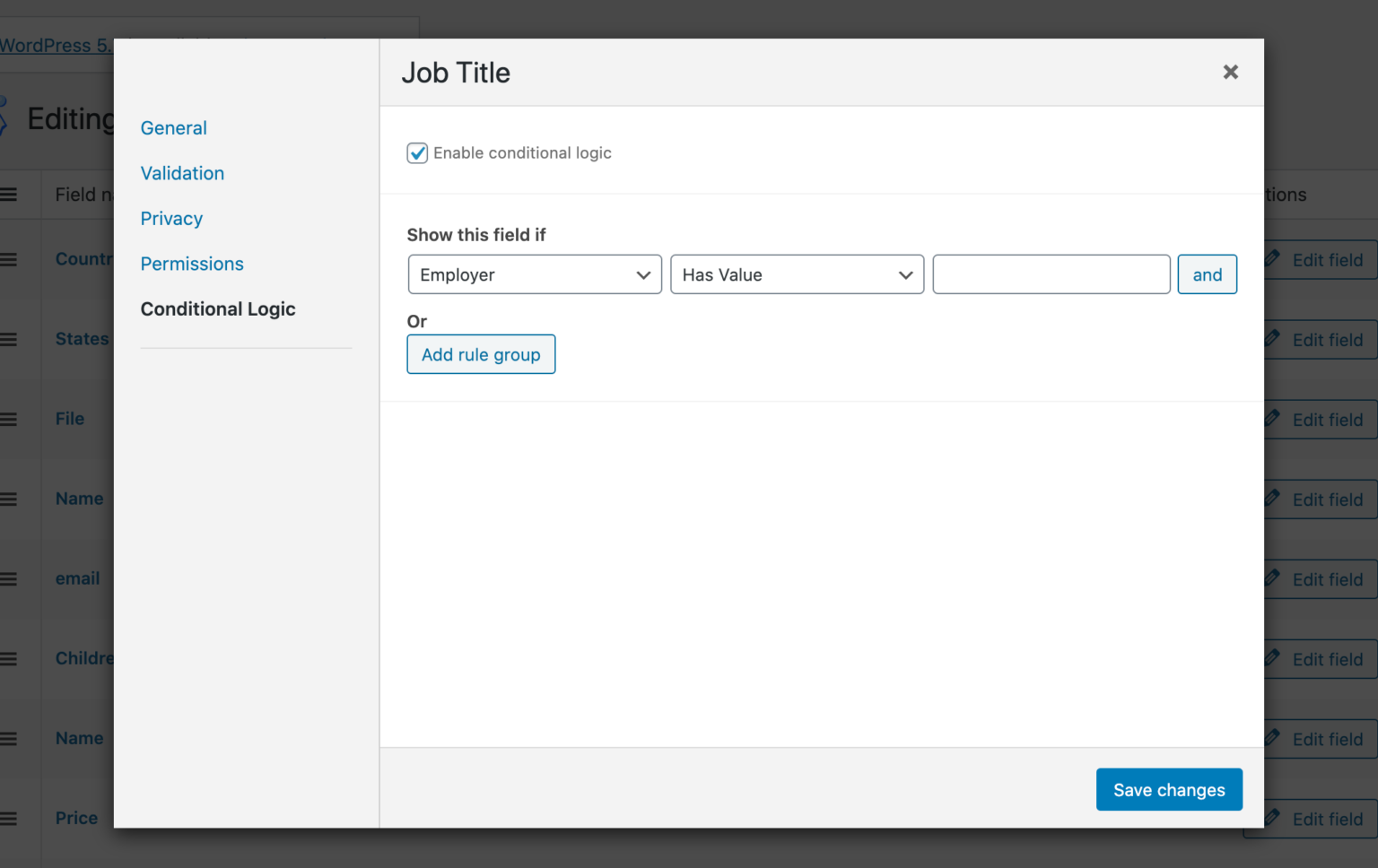Open the General settings section

(x=173, y=128)
